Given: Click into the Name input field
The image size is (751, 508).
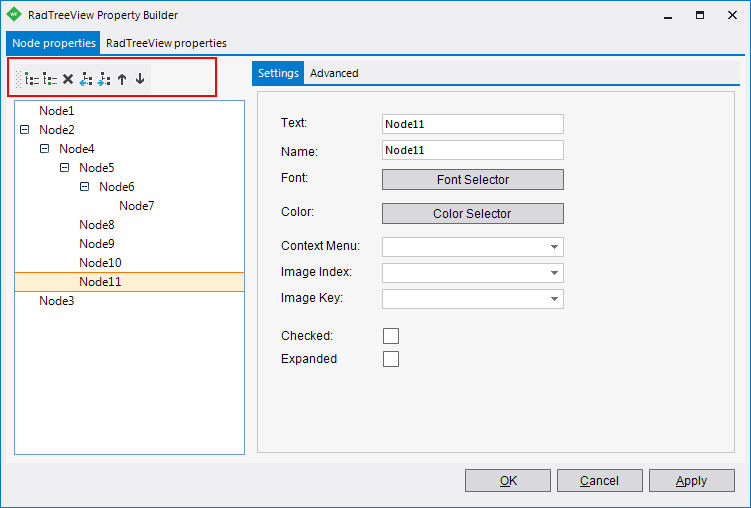Looking at the screenshot, I should point(473,150).
